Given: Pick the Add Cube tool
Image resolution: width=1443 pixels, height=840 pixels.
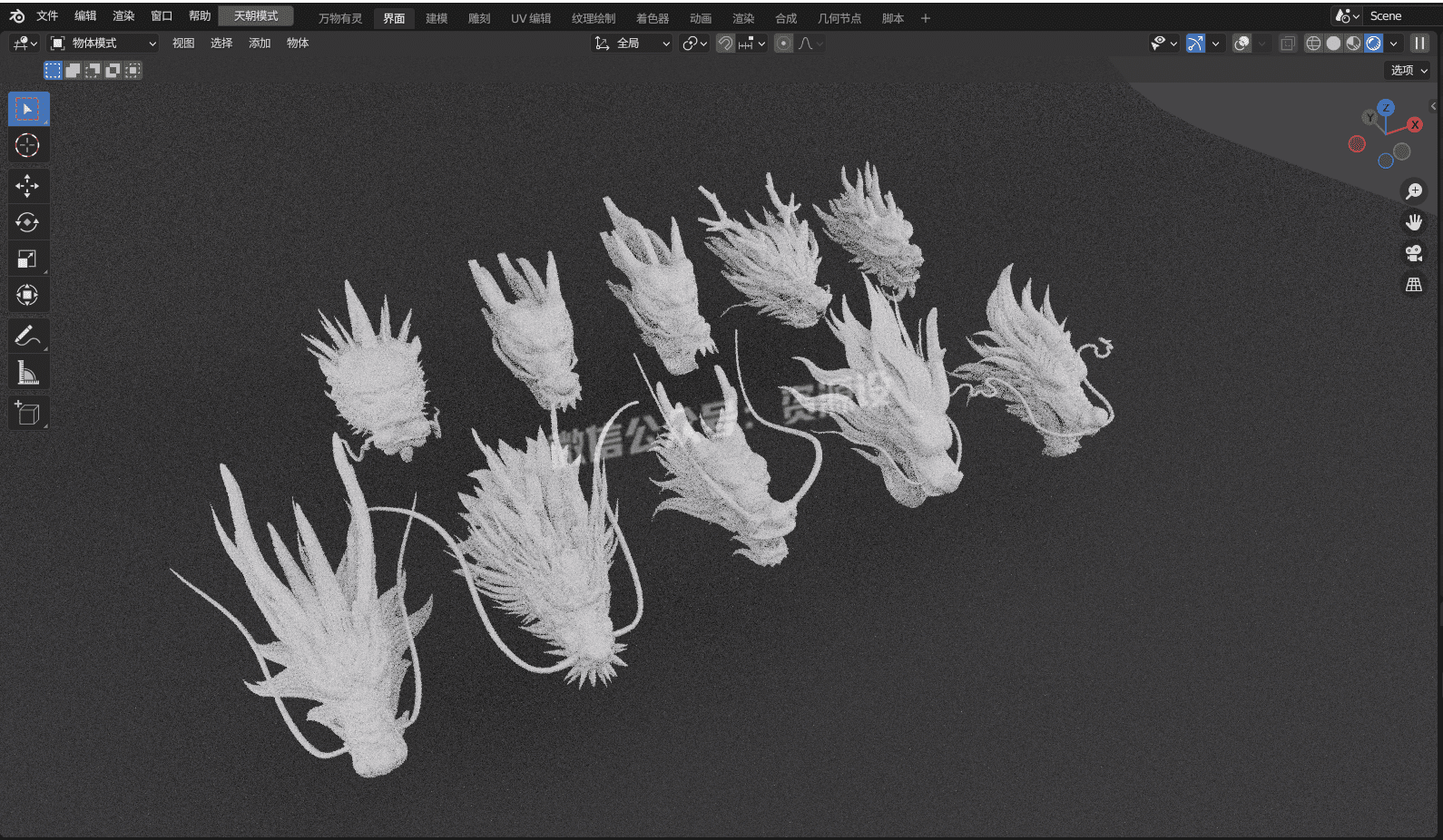Looking at the screenshot, I should click(27, 414).
